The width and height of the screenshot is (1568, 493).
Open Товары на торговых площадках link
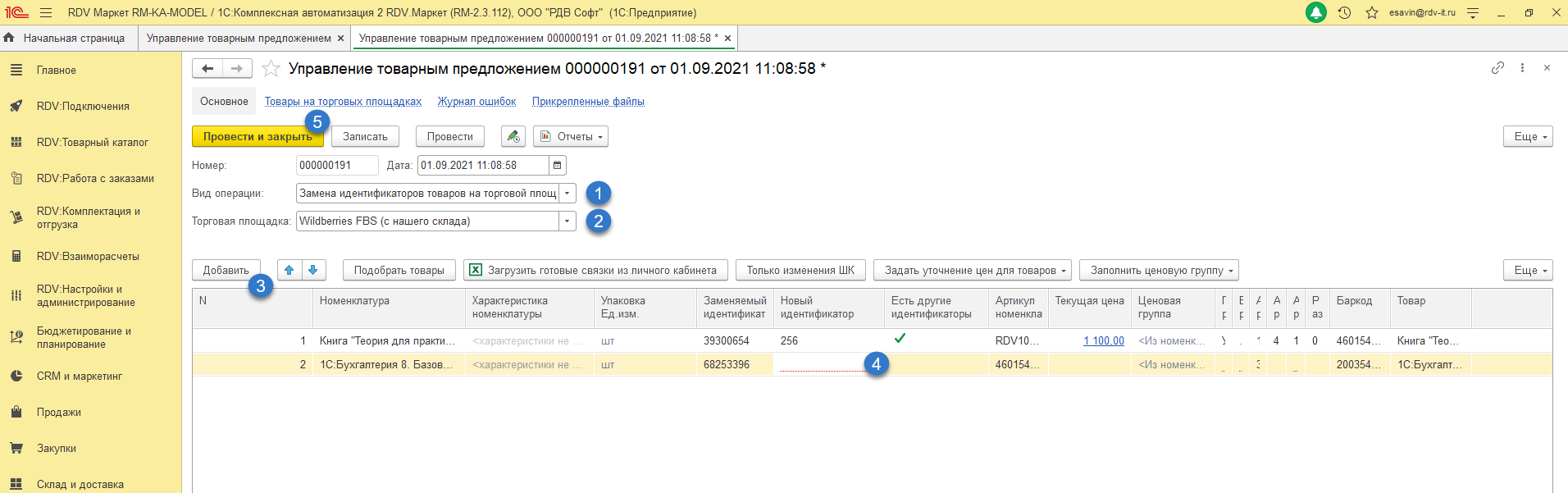click(343, 102)
